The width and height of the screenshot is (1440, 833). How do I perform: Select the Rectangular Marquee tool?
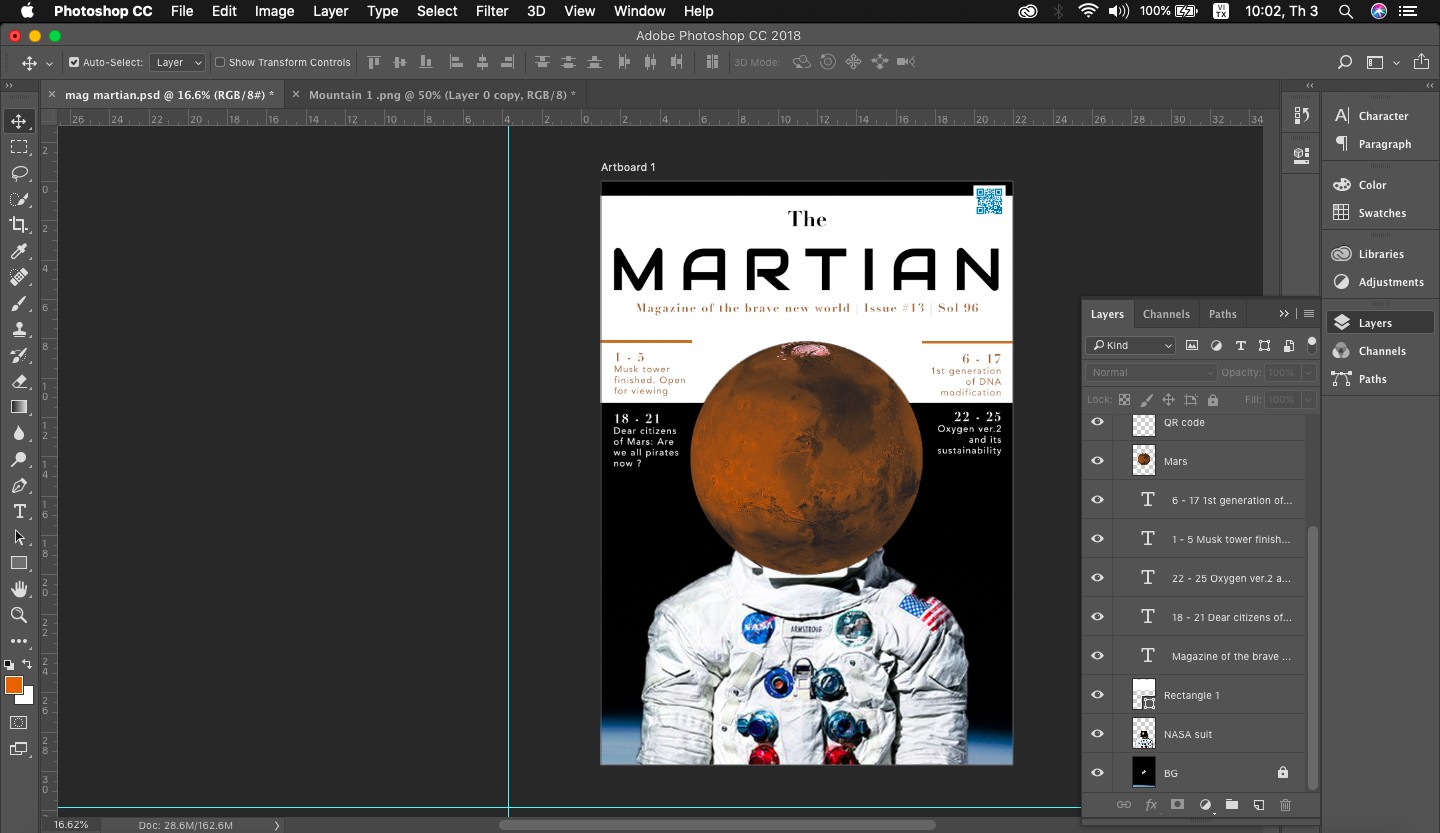point(19,147)
